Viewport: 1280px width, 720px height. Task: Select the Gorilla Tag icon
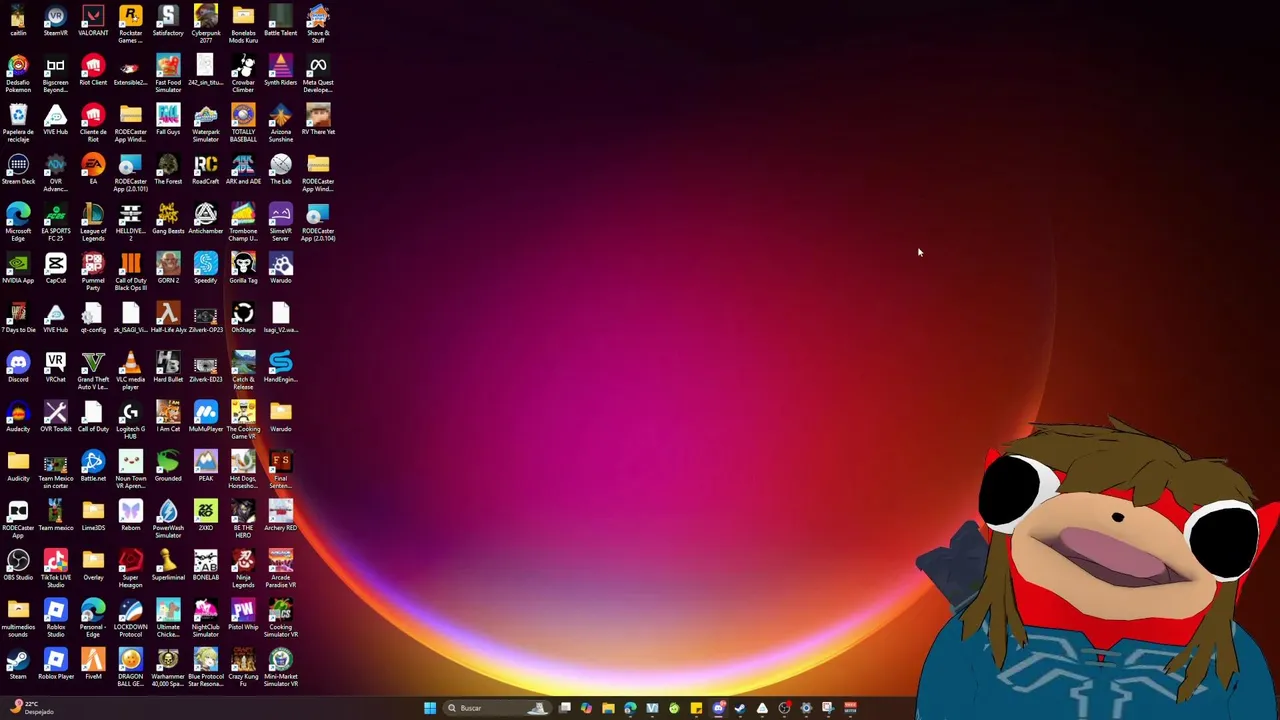[x=243, y=269]
